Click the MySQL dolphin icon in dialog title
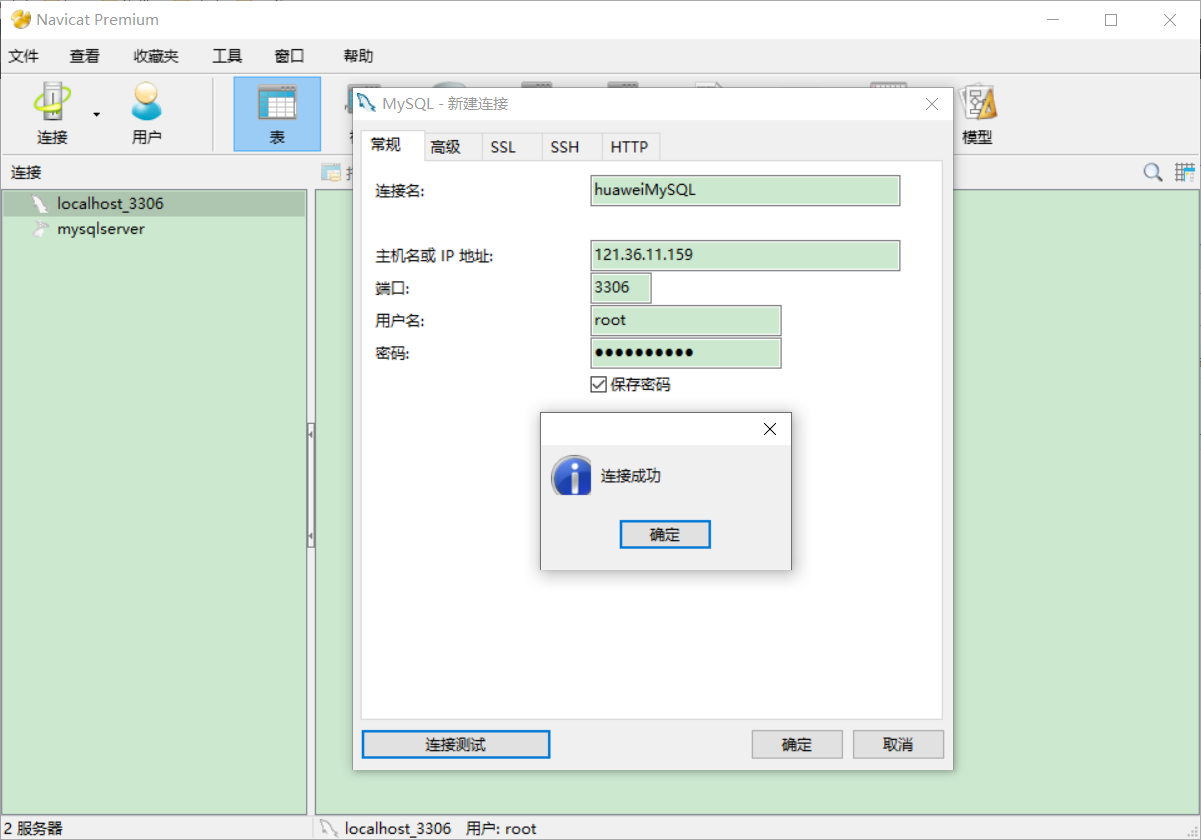This screenshot has width=1201, height=840. [367, 103]
